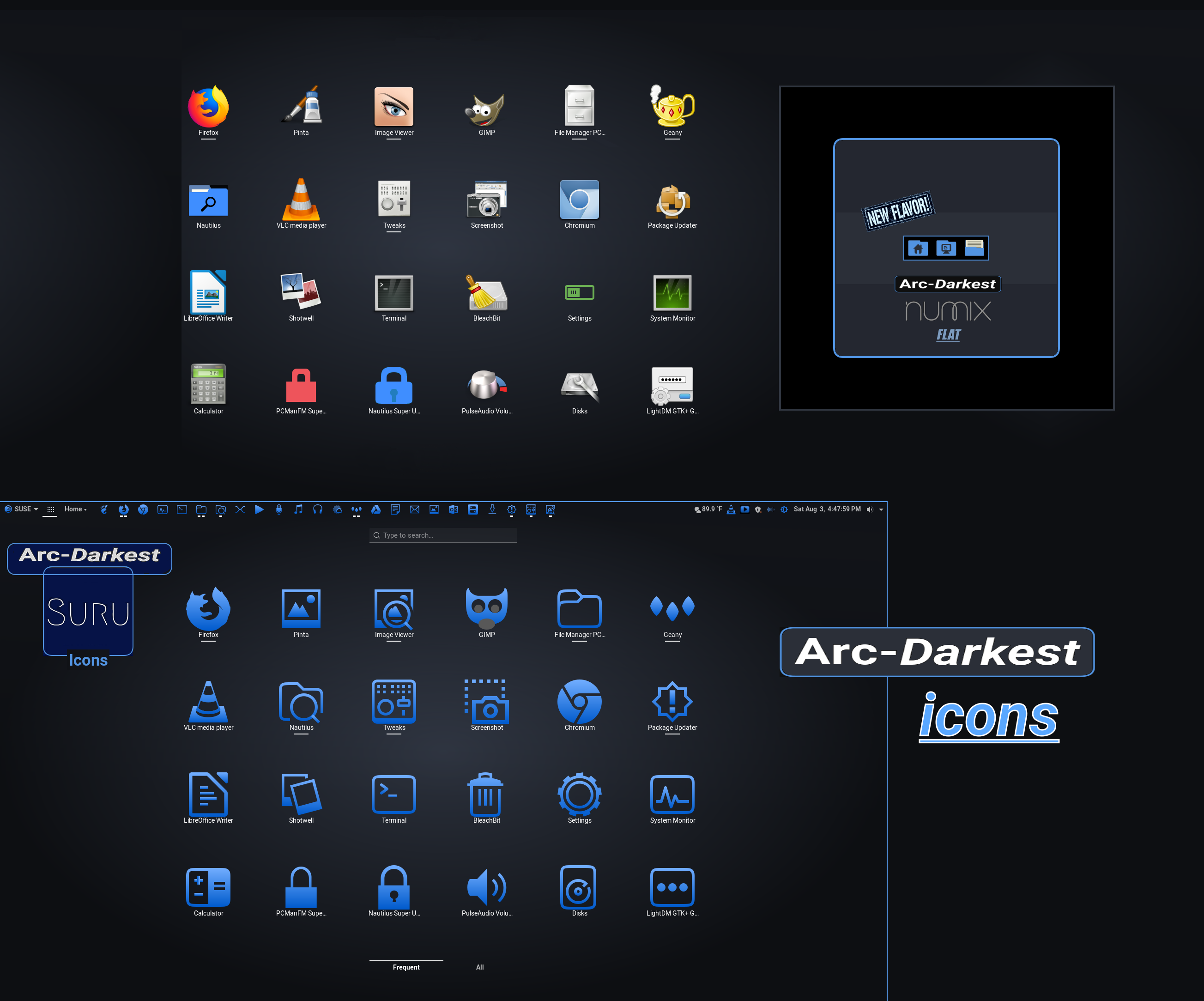
Task: Open Geany teapot lamp icon
Action: (x=672, y=105)
